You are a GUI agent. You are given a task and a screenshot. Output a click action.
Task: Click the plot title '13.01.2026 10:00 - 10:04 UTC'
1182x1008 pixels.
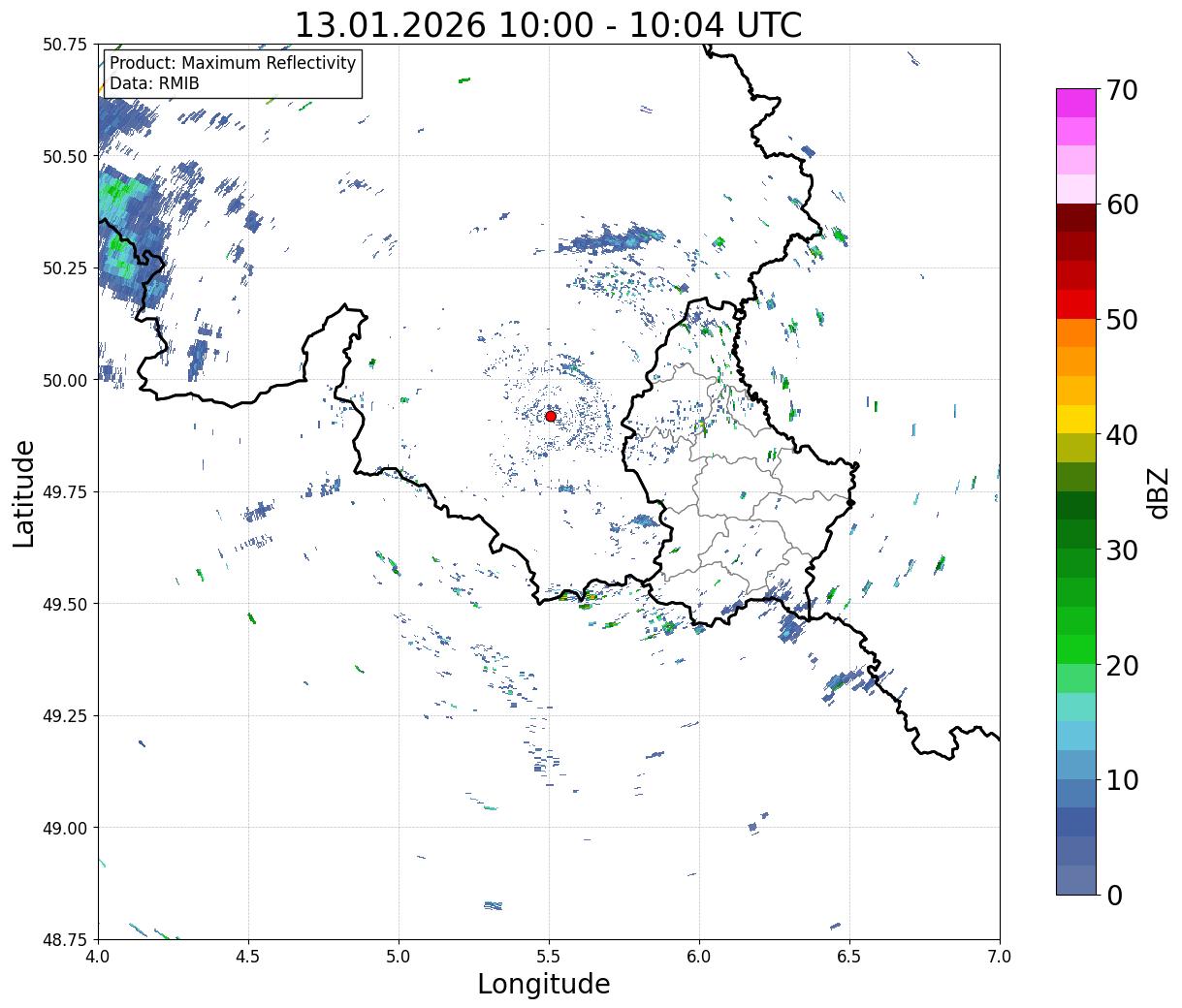tap(548, 24)
